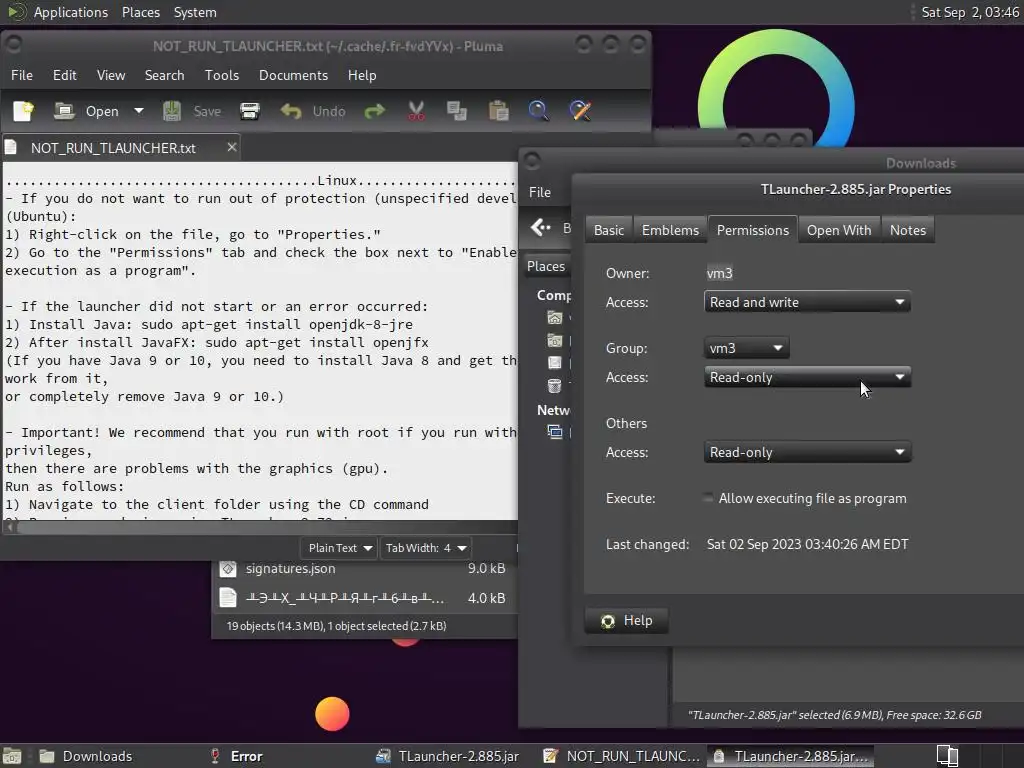
Task: Click Last changed date text
Action: (807, 545)
